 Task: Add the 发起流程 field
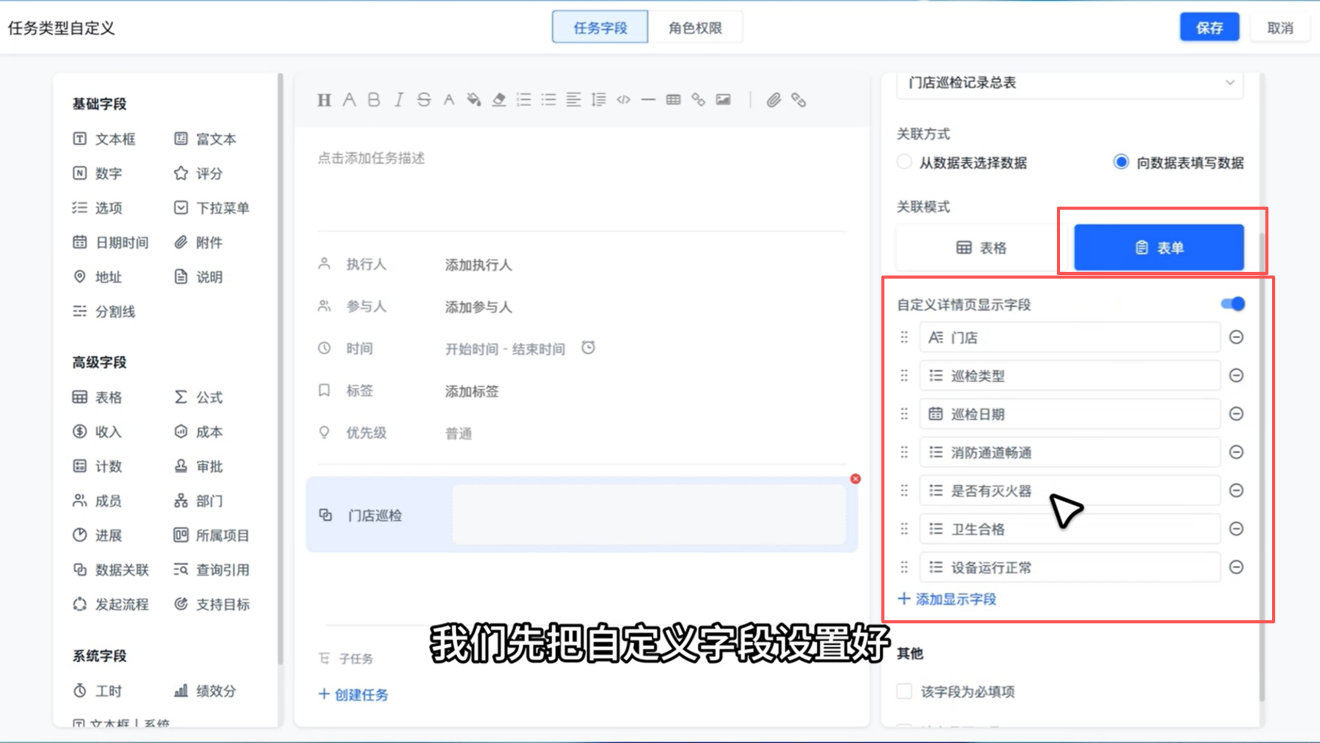click(111, 604)
